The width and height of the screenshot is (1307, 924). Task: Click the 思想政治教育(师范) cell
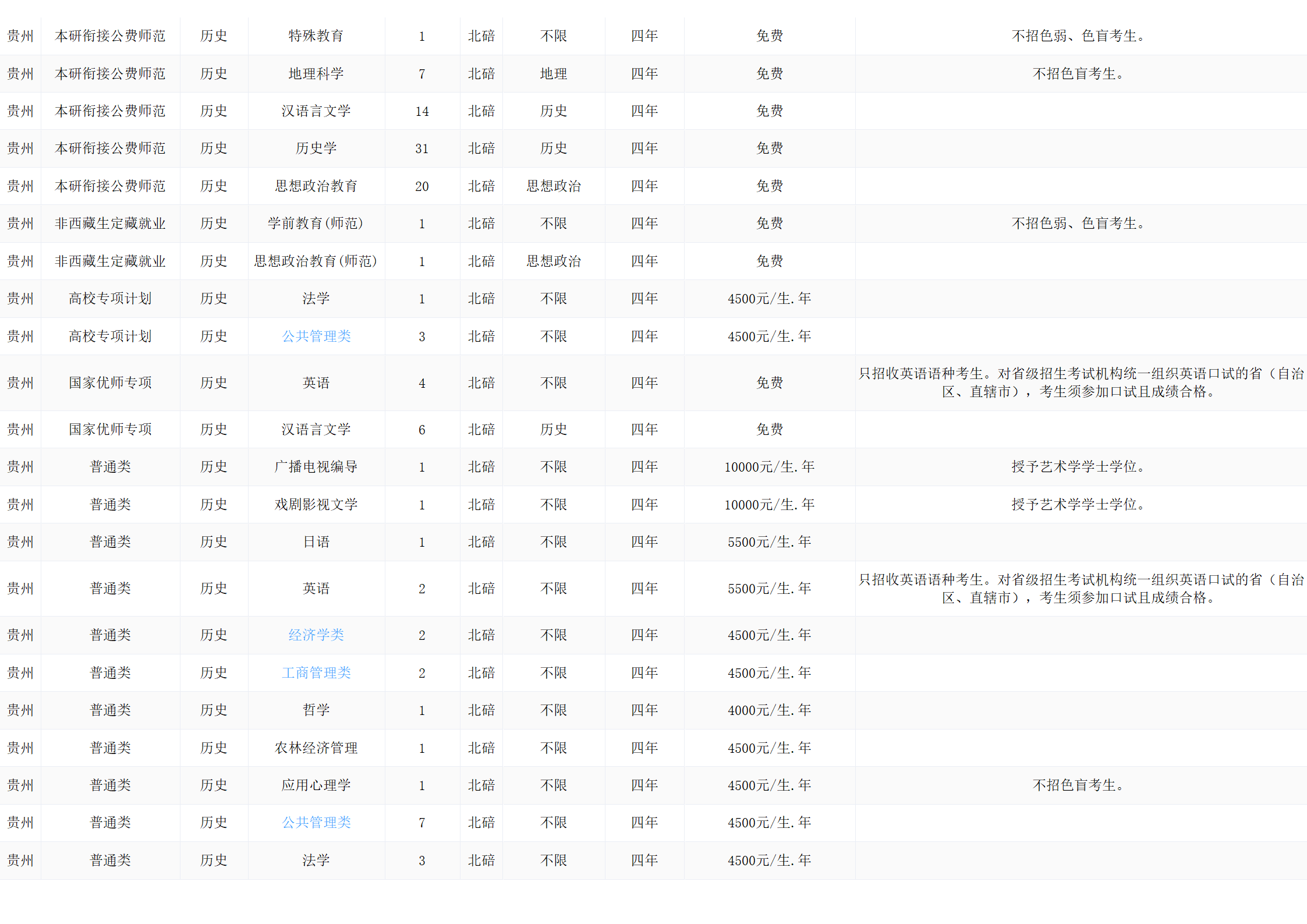point(316,261)
